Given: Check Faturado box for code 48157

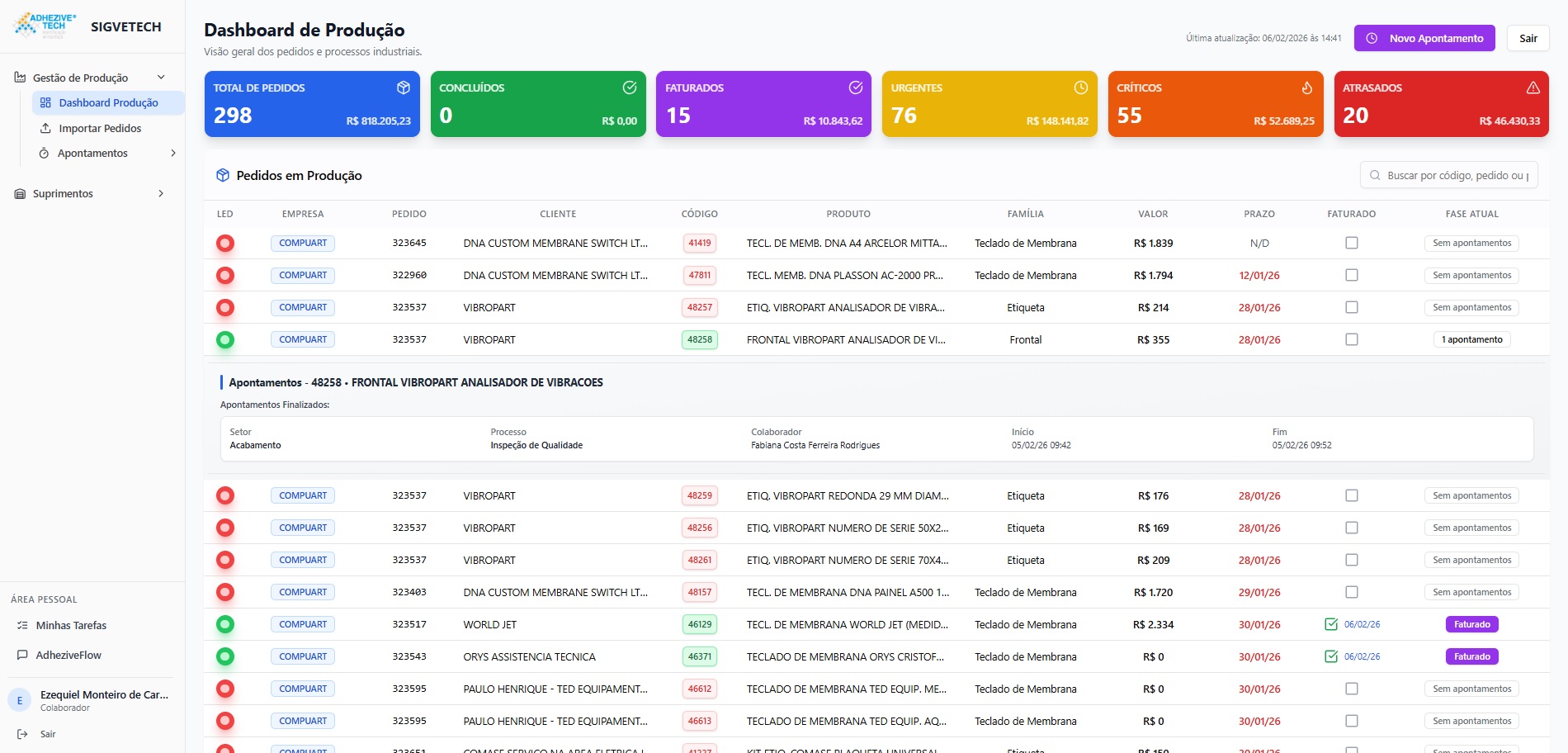Looking at the screenshot, I should pyautogui.click(x=1352, y=592).
